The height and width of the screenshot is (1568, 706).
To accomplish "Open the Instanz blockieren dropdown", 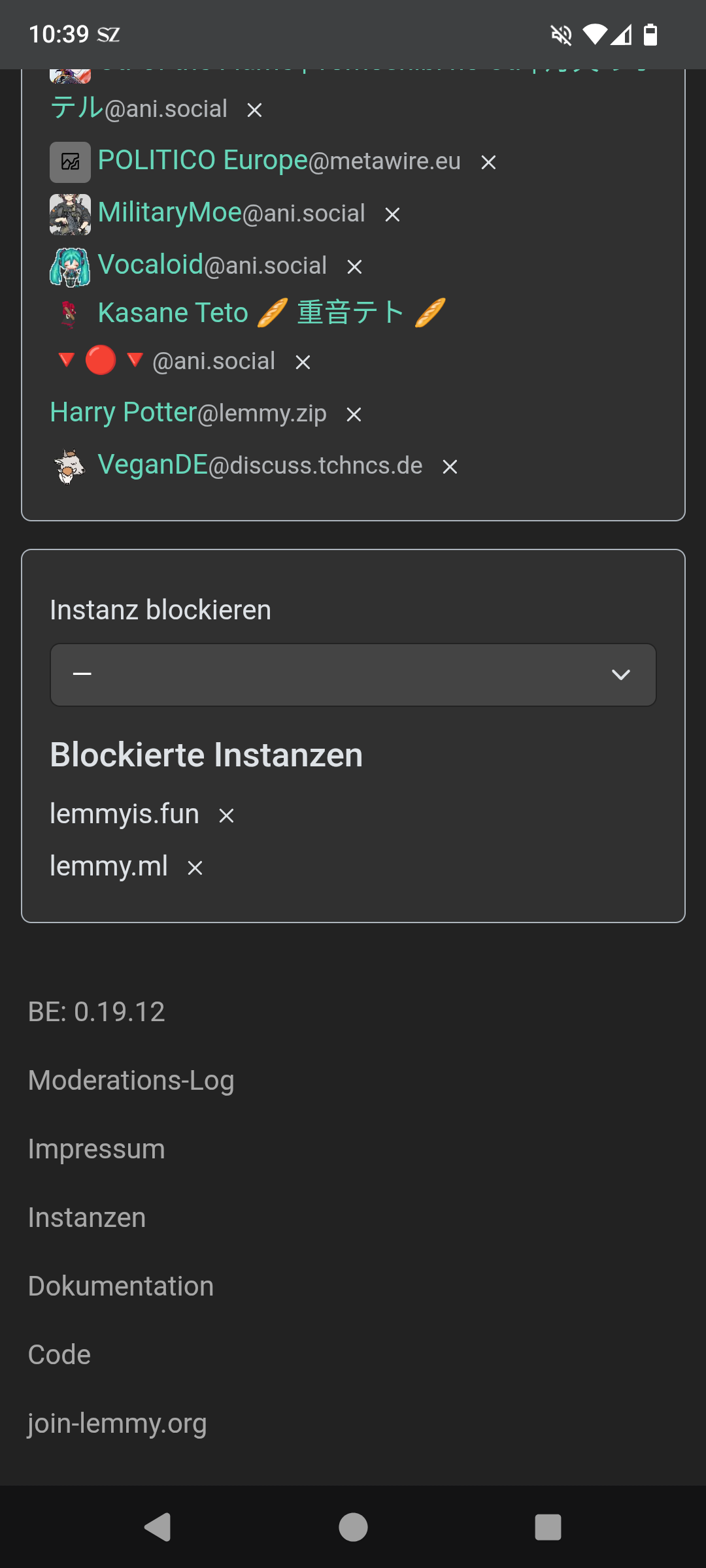I will pos(353,675).
